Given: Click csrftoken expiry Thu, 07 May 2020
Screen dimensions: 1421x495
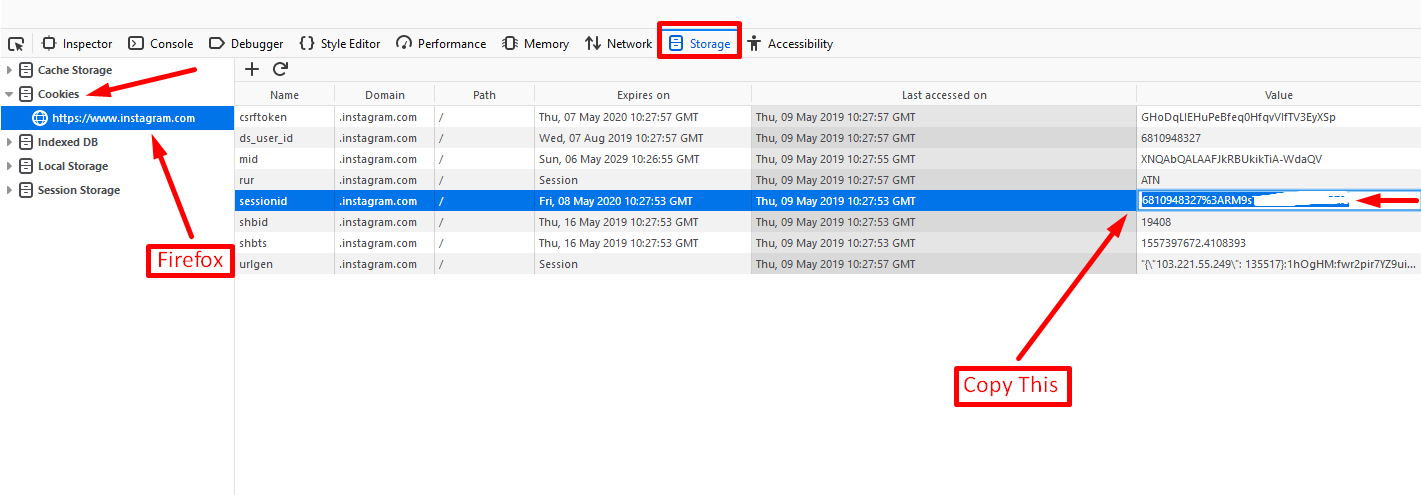Looking at the screenshot, I should pos(618,117).
